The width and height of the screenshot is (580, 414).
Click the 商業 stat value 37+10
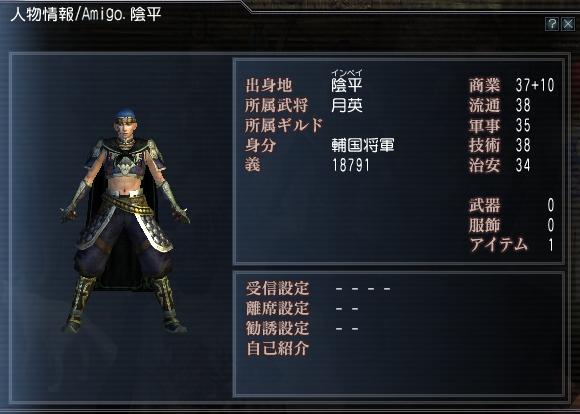(x=535, y=85)
